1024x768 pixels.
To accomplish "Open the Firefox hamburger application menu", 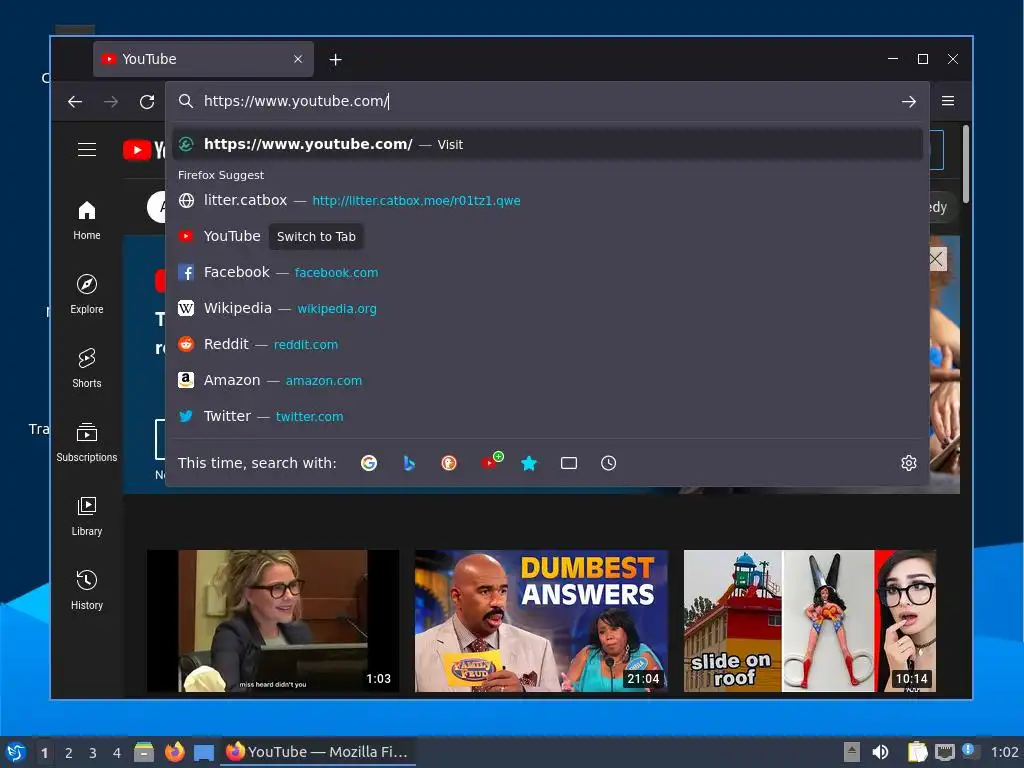I will click(948, 101).
